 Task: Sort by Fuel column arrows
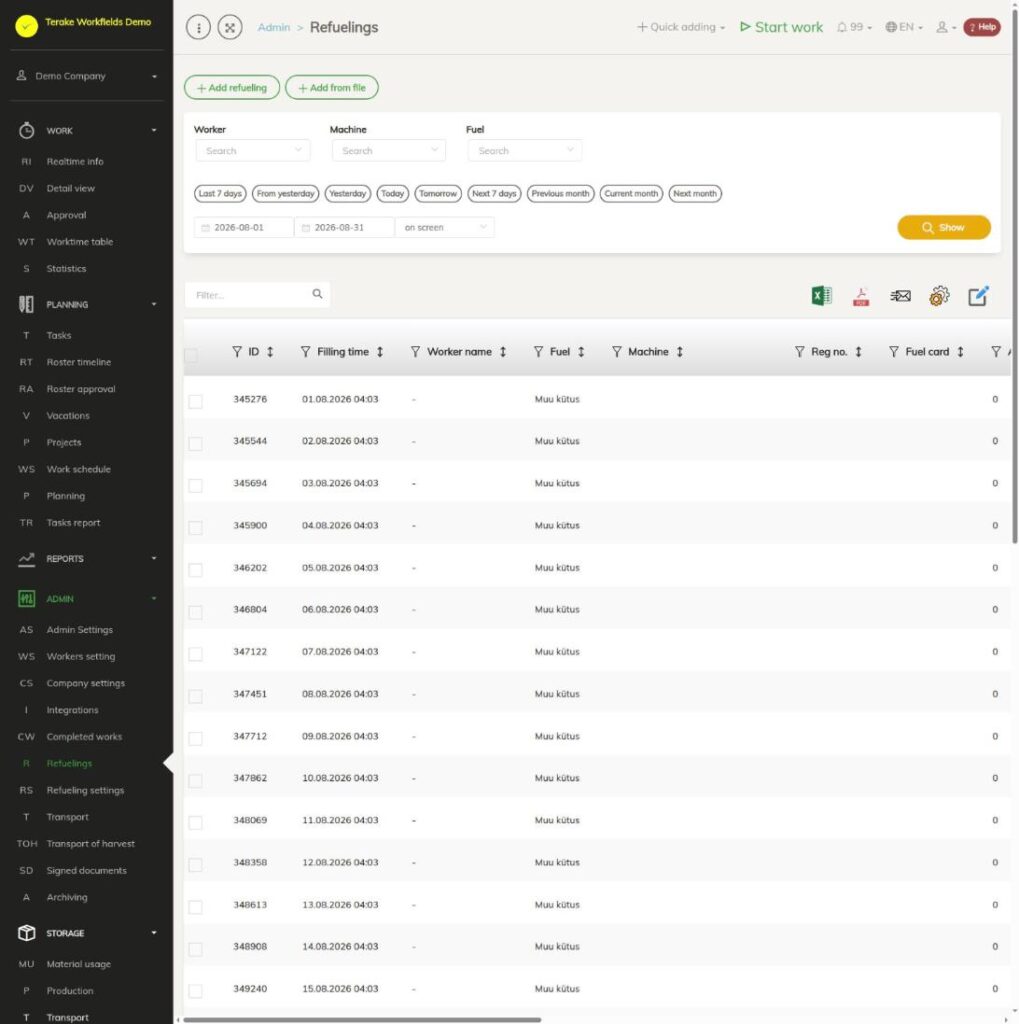tap(581, 352)
